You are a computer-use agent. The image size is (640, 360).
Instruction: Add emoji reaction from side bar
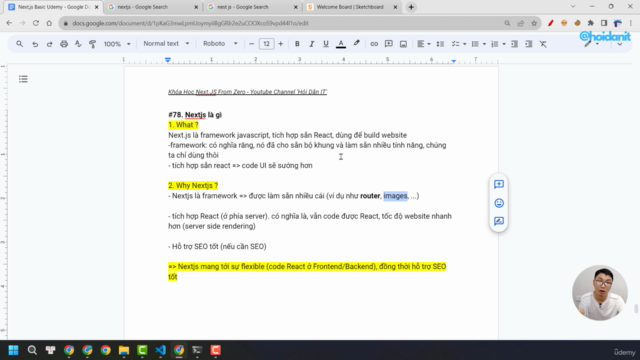pos(499,203)
